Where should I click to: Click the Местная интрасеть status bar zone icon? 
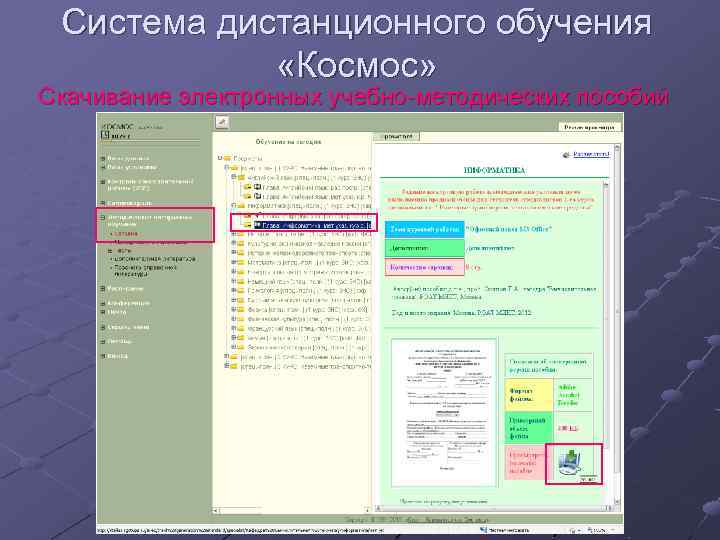[x=483, y=530]
